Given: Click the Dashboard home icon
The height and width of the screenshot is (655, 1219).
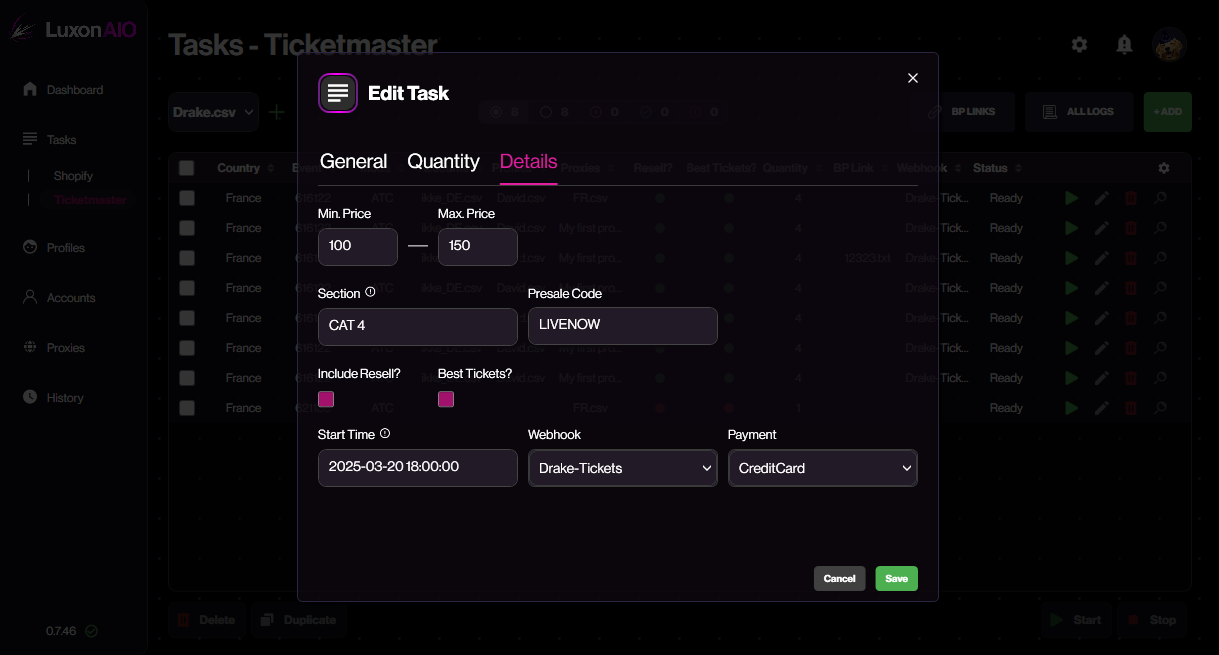Looking at the screenshot, I should click(x=30, y=90).
